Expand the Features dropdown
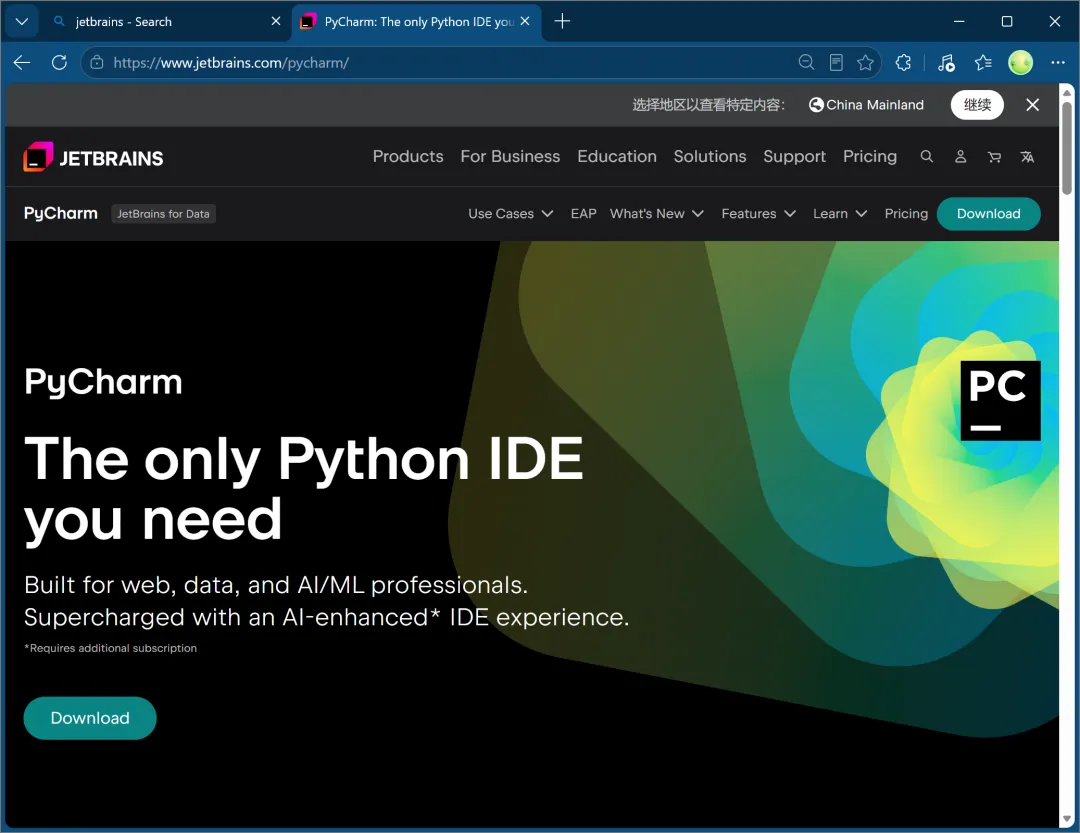The height and width of the screenshot is (833, 1080). (758, 214)
